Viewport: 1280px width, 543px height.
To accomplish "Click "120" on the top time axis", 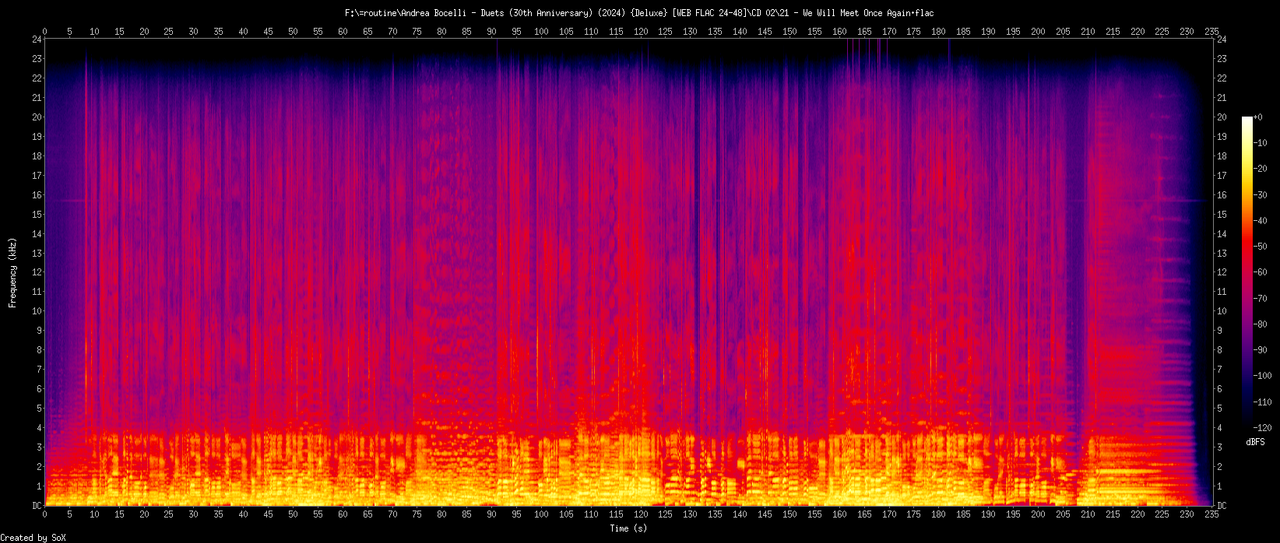I will [640, 31].
